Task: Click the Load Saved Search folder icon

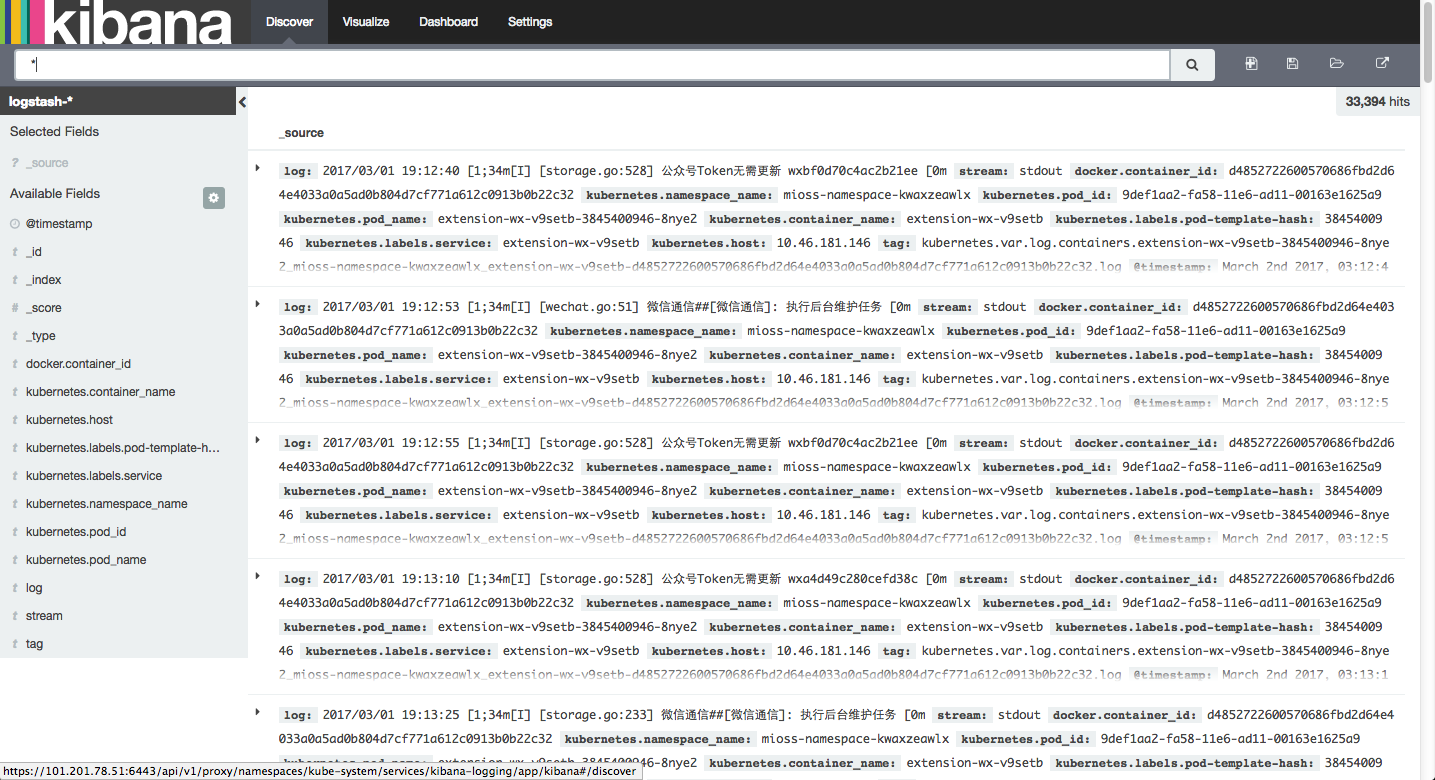Action: pyautogui.click(x=1337, y=64)
